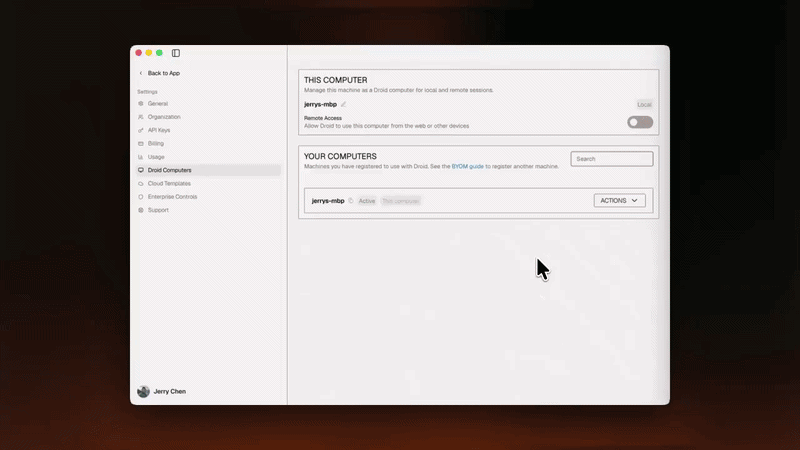The width and height of the screenshot is (800, 450).
Task: Click the Cloud Templates cloud icon
Action: pos(141,183)
